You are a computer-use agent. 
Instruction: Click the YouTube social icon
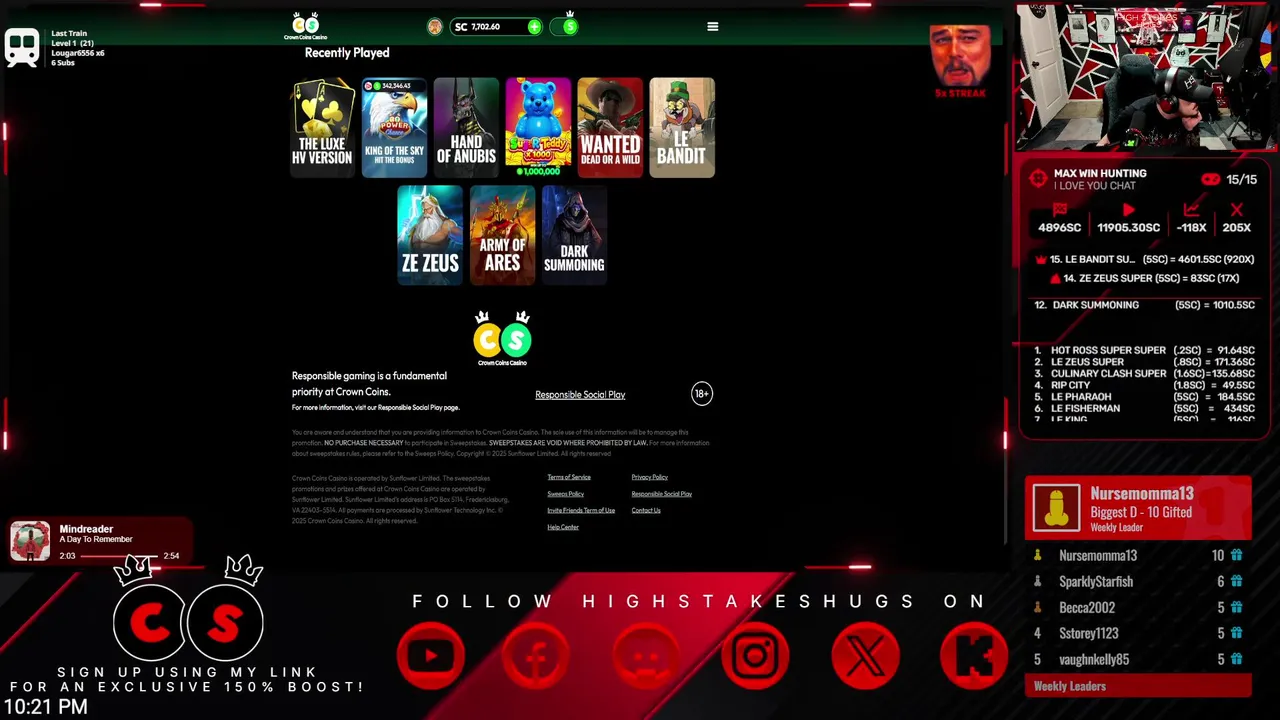pos(431,657)
